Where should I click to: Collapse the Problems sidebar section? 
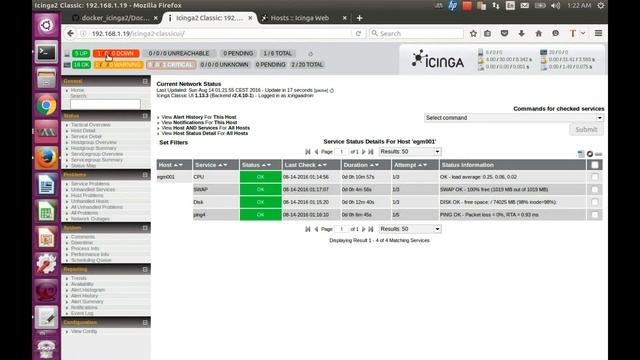(x=145, y=175)
